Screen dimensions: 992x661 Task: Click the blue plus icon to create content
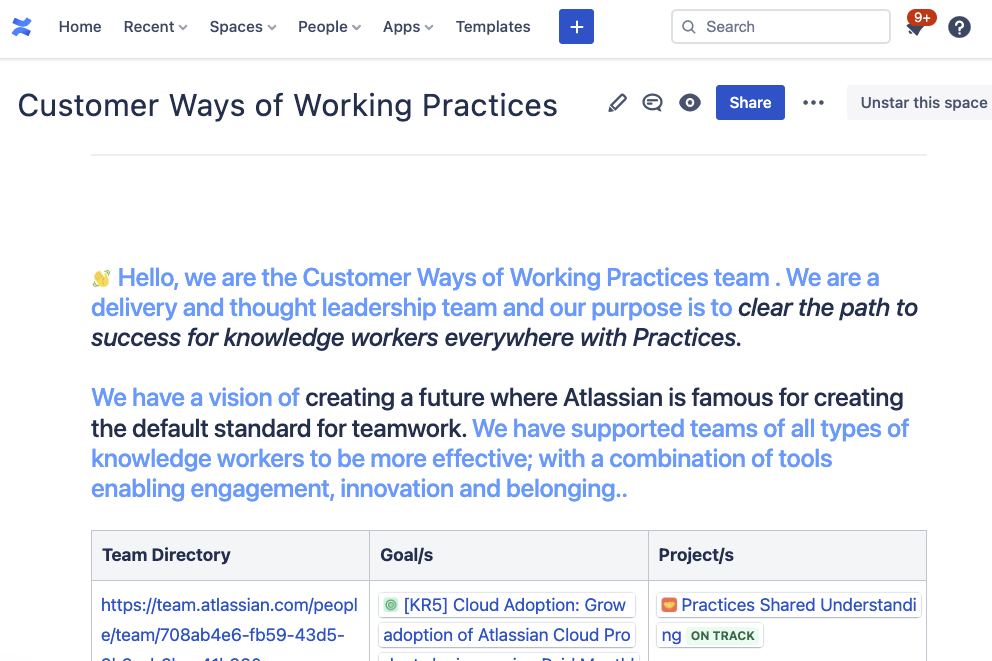click(576, 26)
